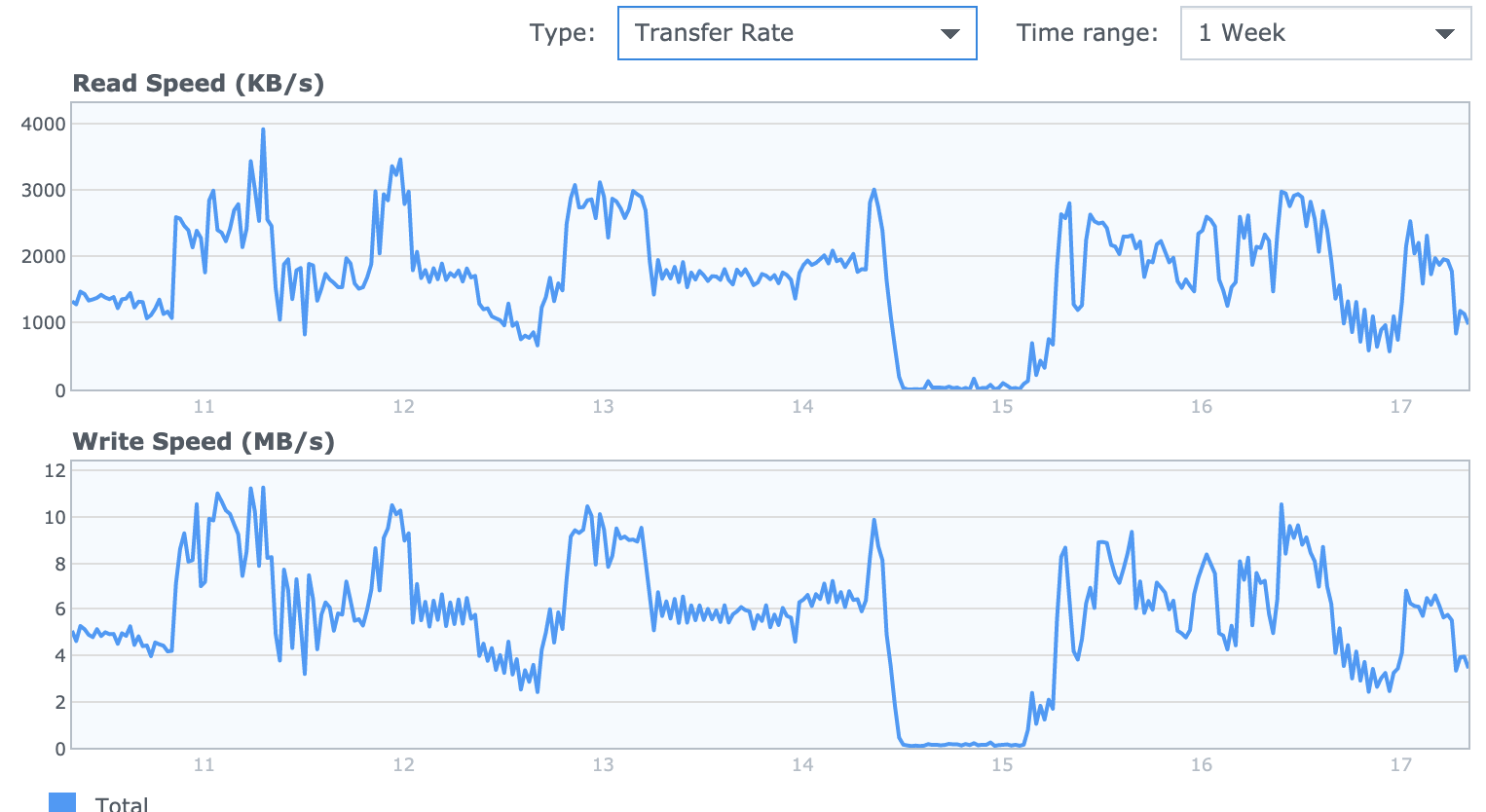Image resolution: width=1486 pixels, height=812 pixels.
Task: Toggle the Total series via its legend label
Action: click(x=122, y=803)
